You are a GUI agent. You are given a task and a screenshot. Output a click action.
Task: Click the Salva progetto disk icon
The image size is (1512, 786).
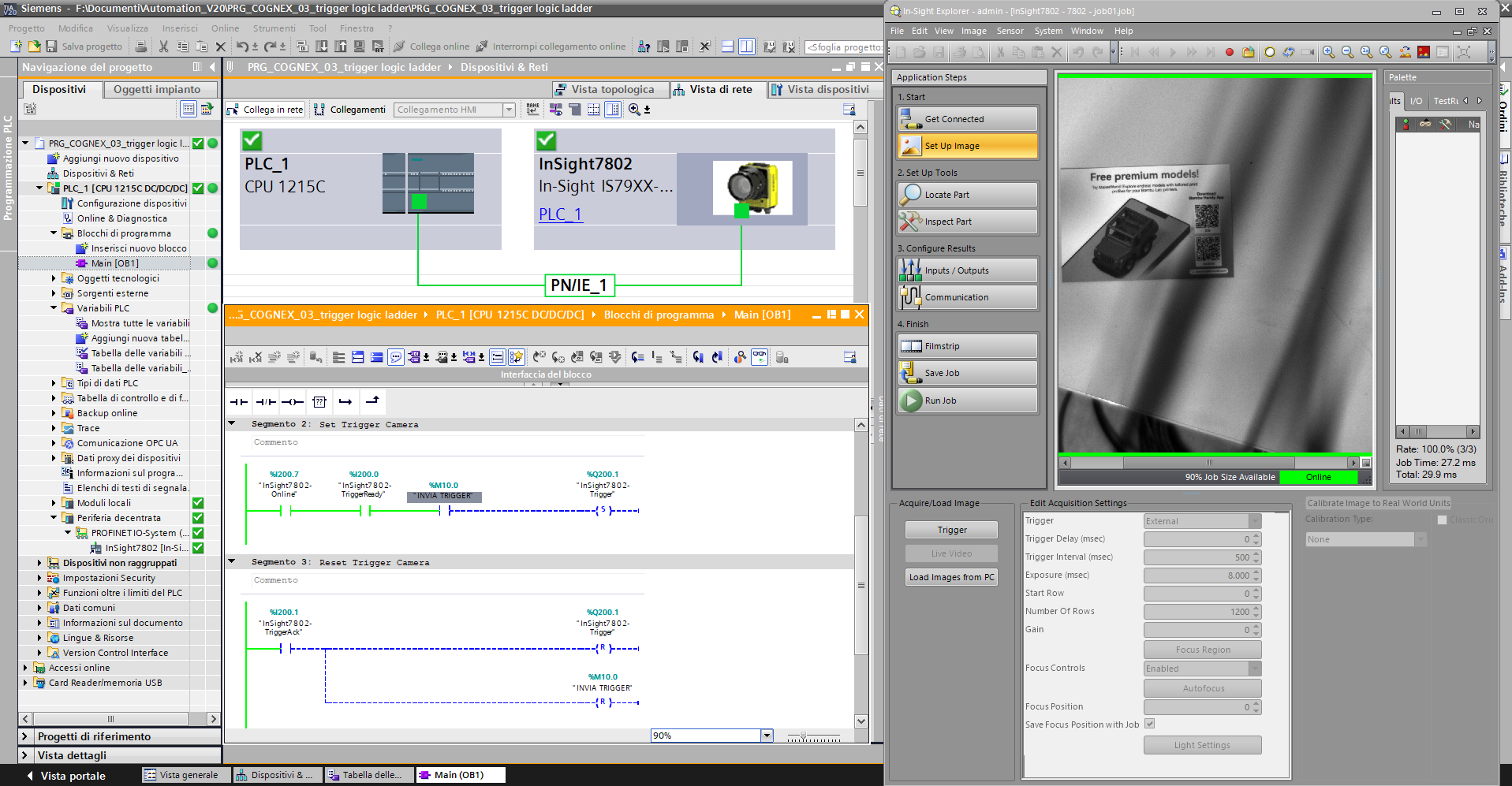[51, 47]
